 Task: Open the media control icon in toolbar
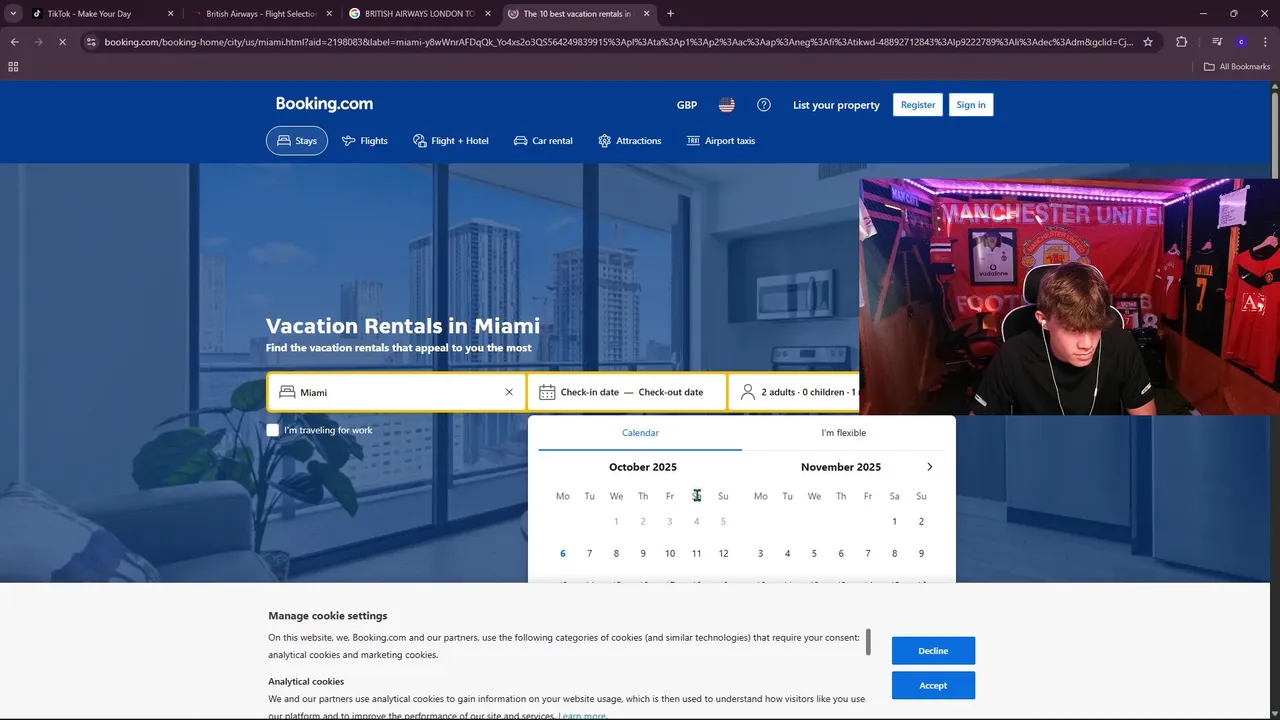coord(1216,42)
